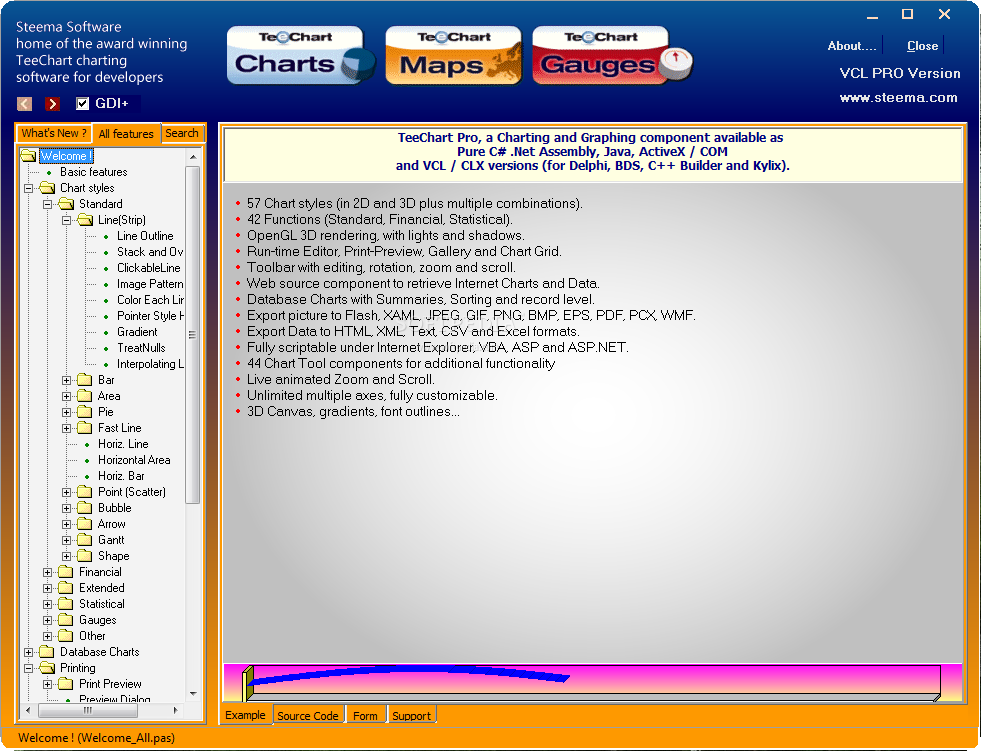Click the Shape folder icon
The width and height of the screenshot is (981, 751).
85,556
